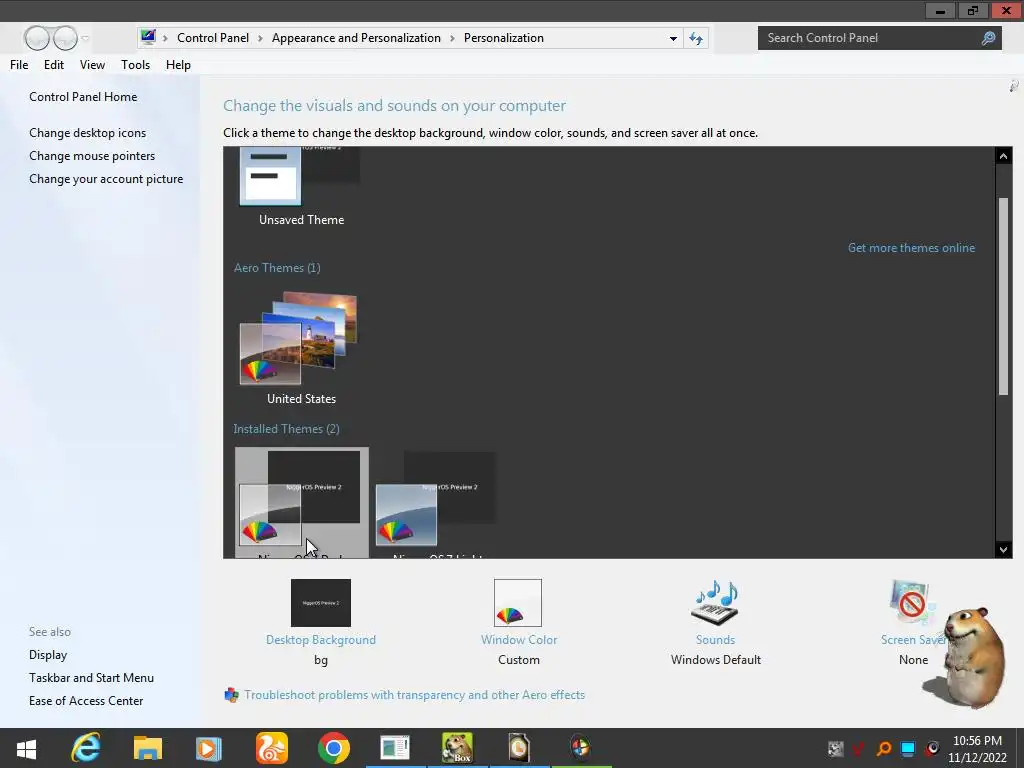The height and width of the screenshot is (768, 1024).
Task: Click the Window Color text link
Action: coord(519,640)
